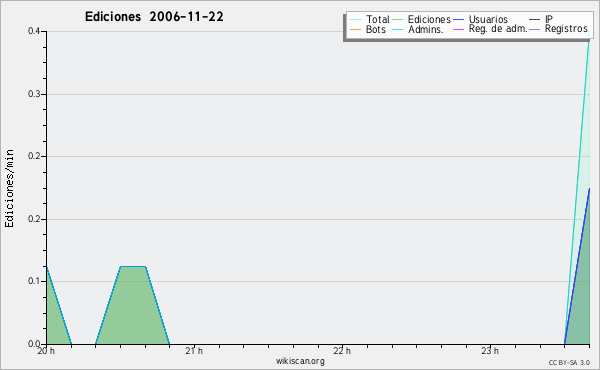Click the '0.4' y-axis label

point(34,31)
